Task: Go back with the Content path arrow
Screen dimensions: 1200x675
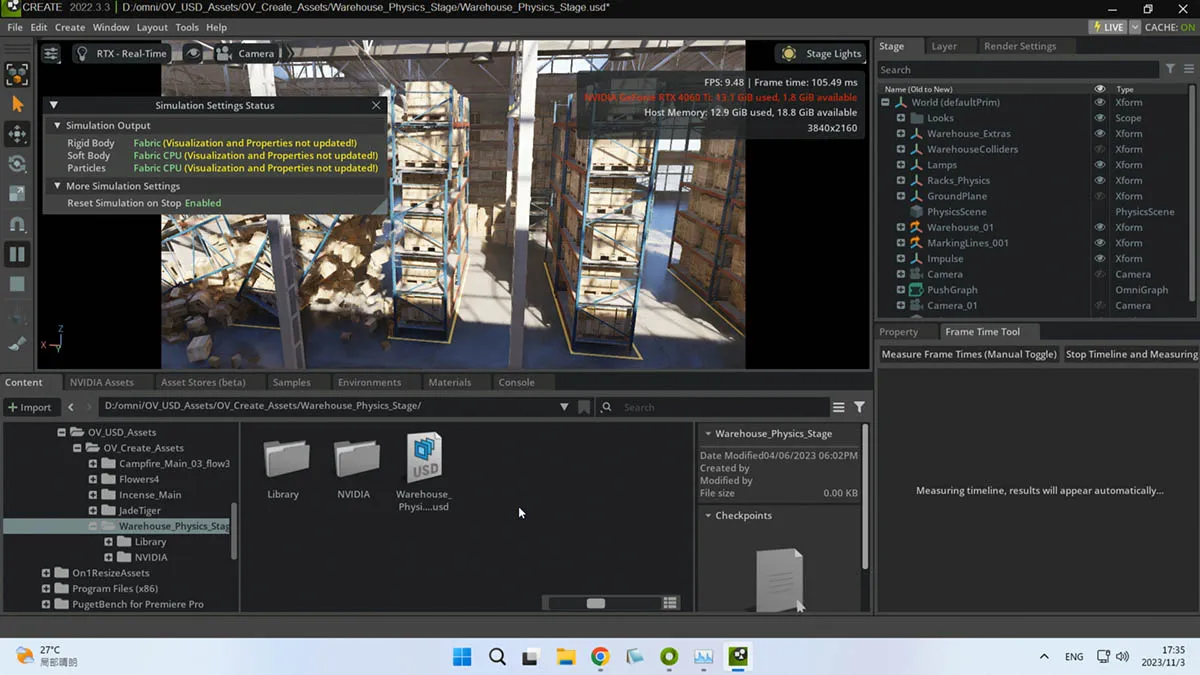Action: (x=71, y=407)
